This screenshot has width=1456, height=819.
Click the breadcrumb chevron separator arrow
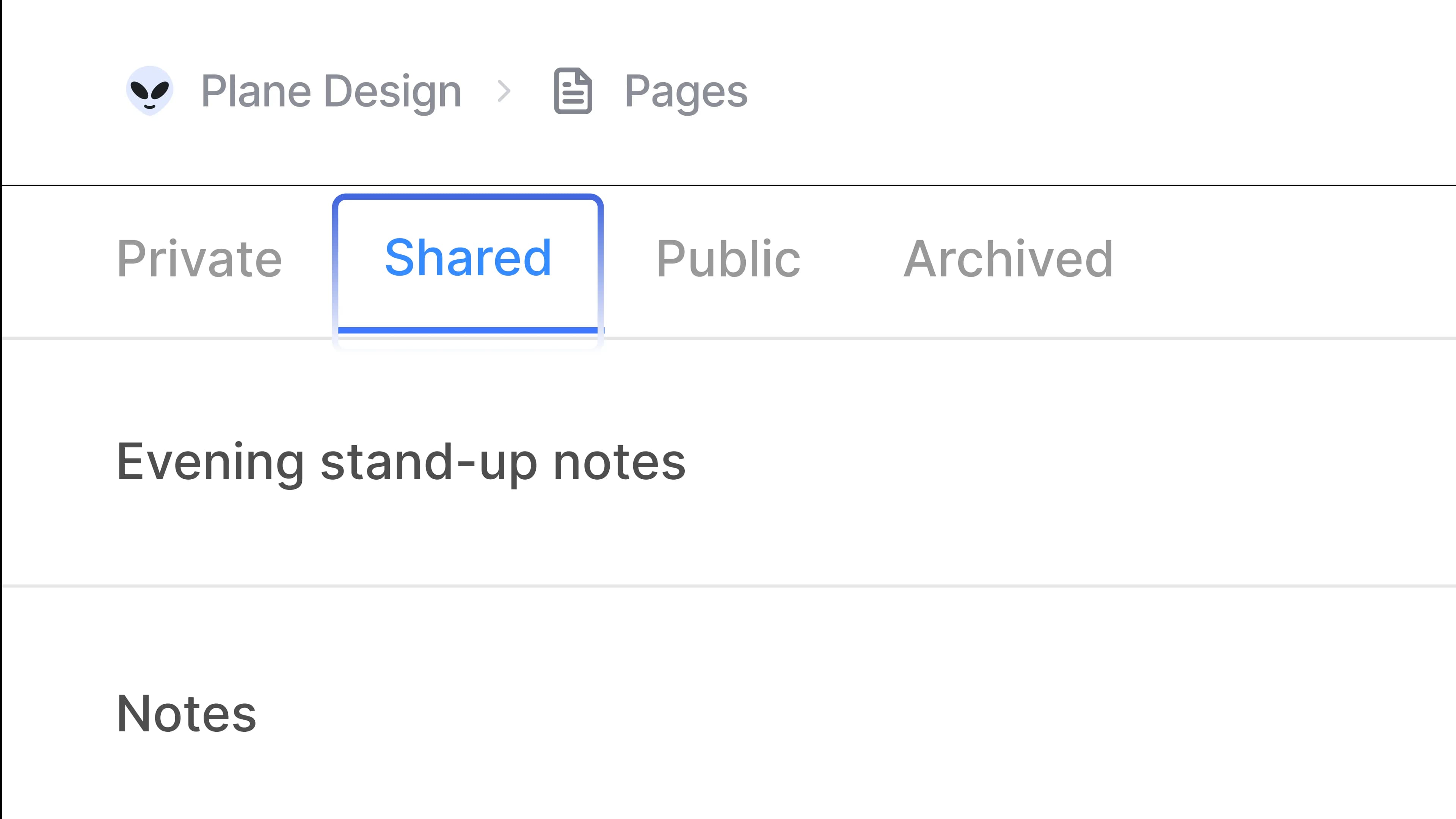point(504,91)
